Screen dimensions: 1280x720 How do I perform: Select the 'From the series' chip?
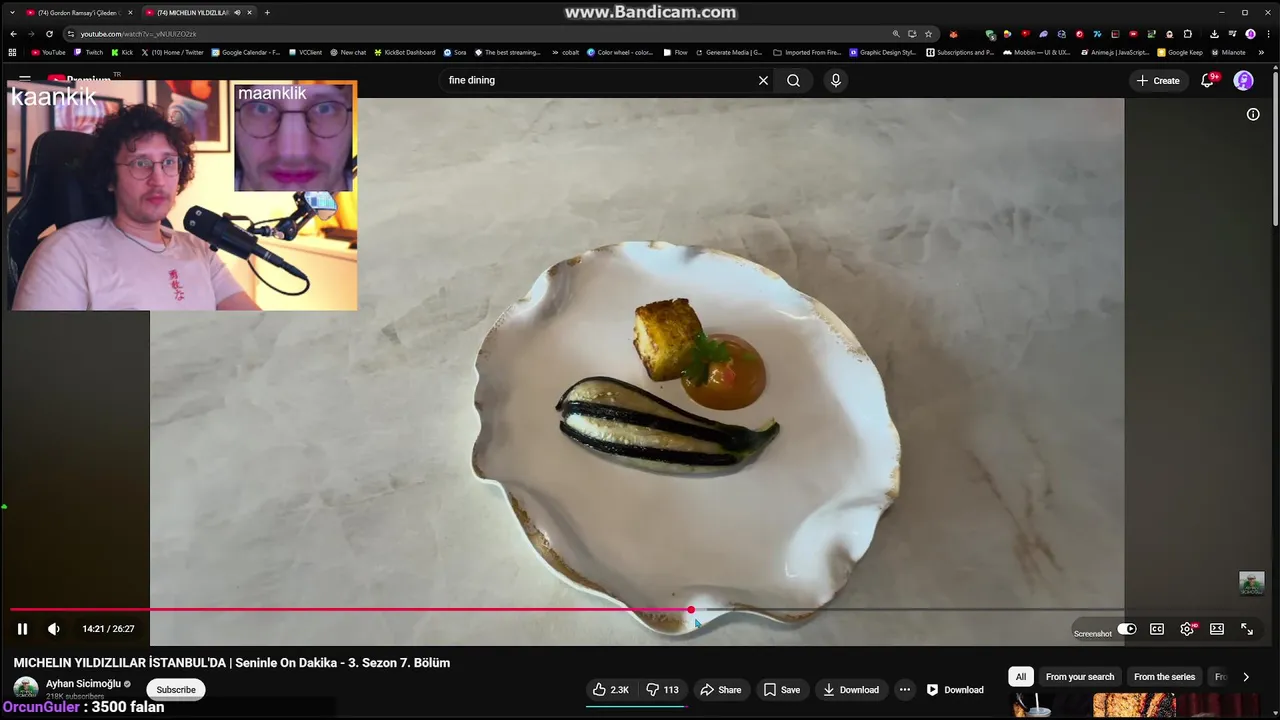(x=1164, y=677)
